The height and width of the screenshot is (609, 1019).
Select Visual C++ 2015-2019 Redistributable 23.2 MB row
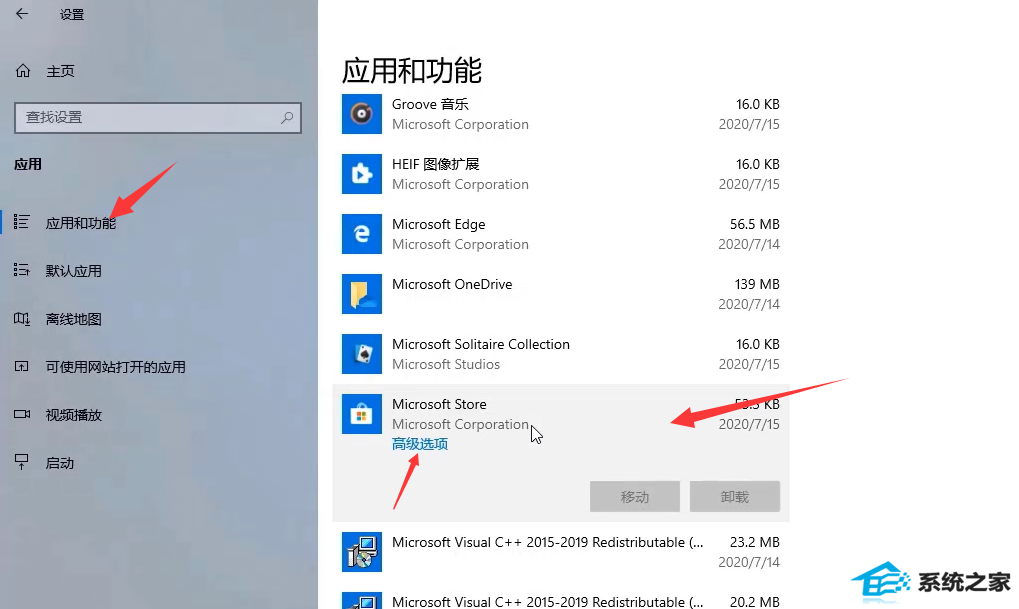tap(561, 552)
